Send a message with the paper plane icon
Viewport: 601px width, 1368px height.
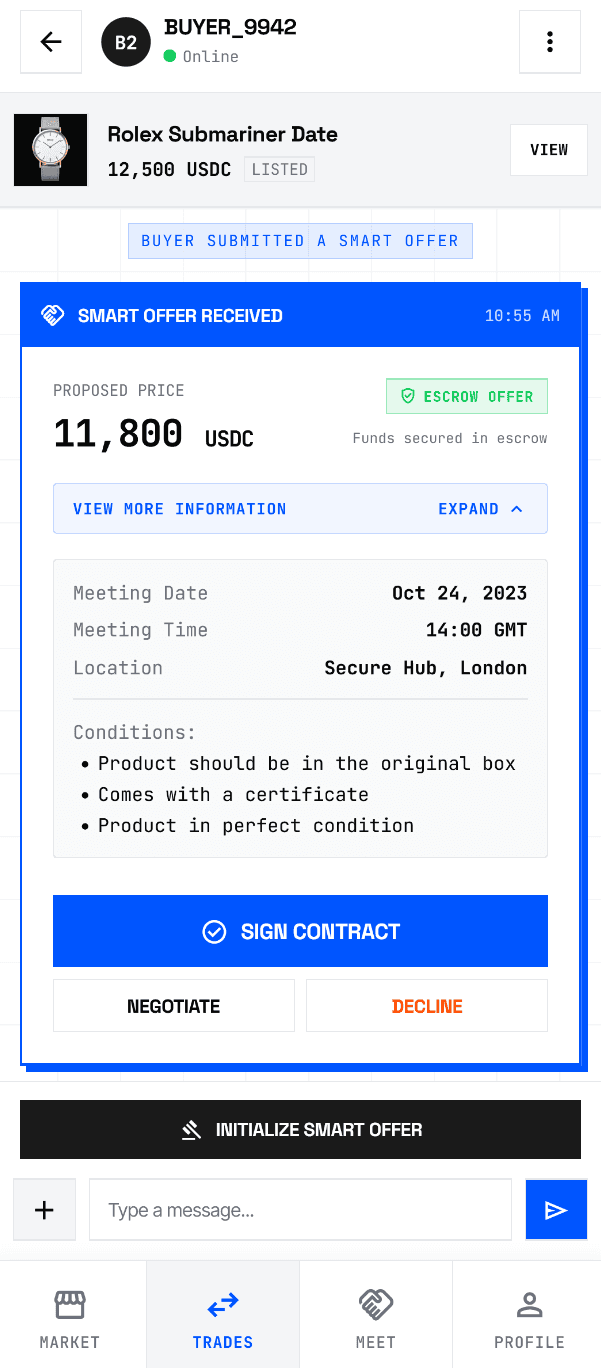pyautogui.click(x=556, y=1209)
